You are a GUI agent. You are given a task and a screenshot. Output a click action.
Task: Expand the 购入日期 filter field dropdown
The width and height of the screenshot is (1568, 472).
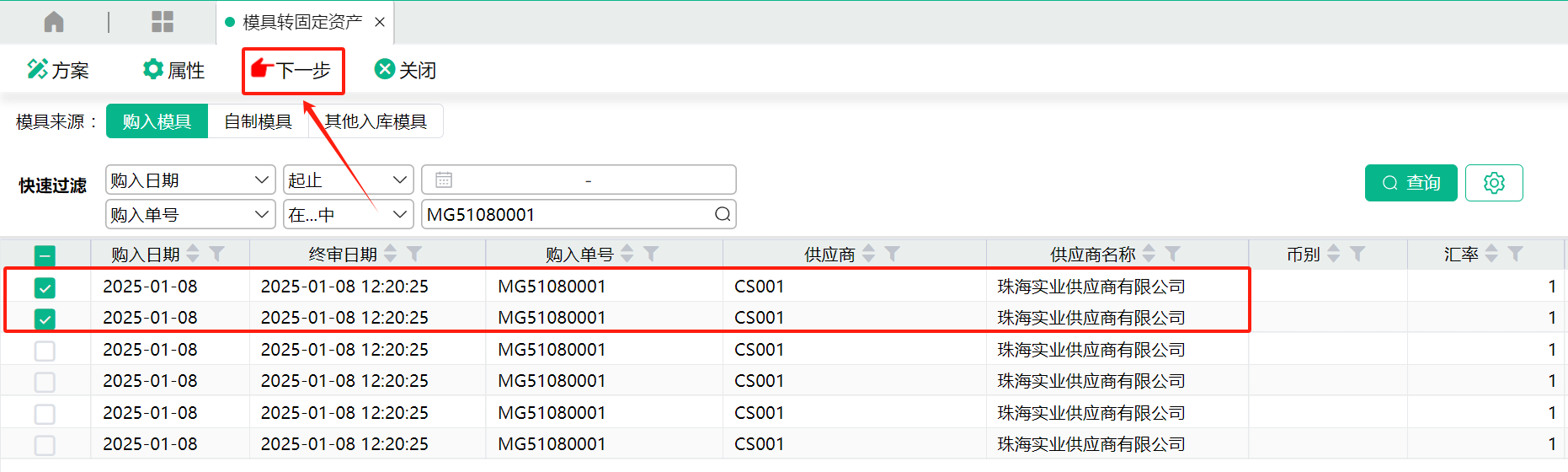point(261,180)
